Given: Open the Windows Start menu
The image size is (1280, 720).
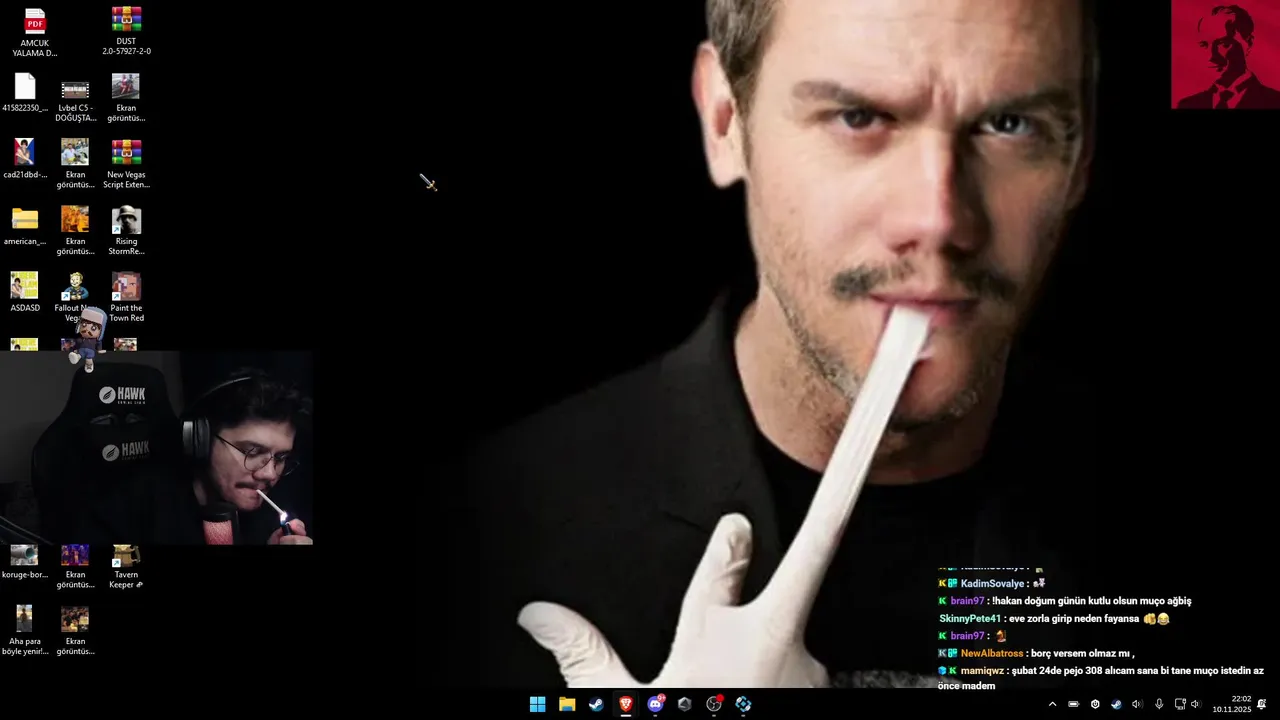Looking at the screenshot, I should click(537, 704).
